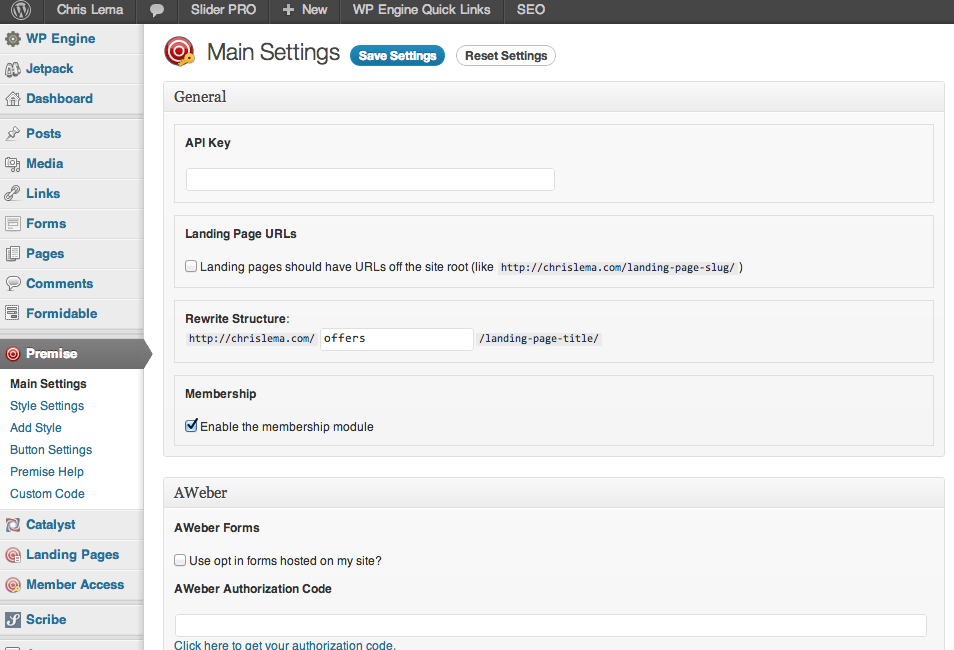The width and height of the screenshot is (954, 650).
Task: Go to Button Settings under Premise
Action: pyautogui.click(x=51, y=450)
